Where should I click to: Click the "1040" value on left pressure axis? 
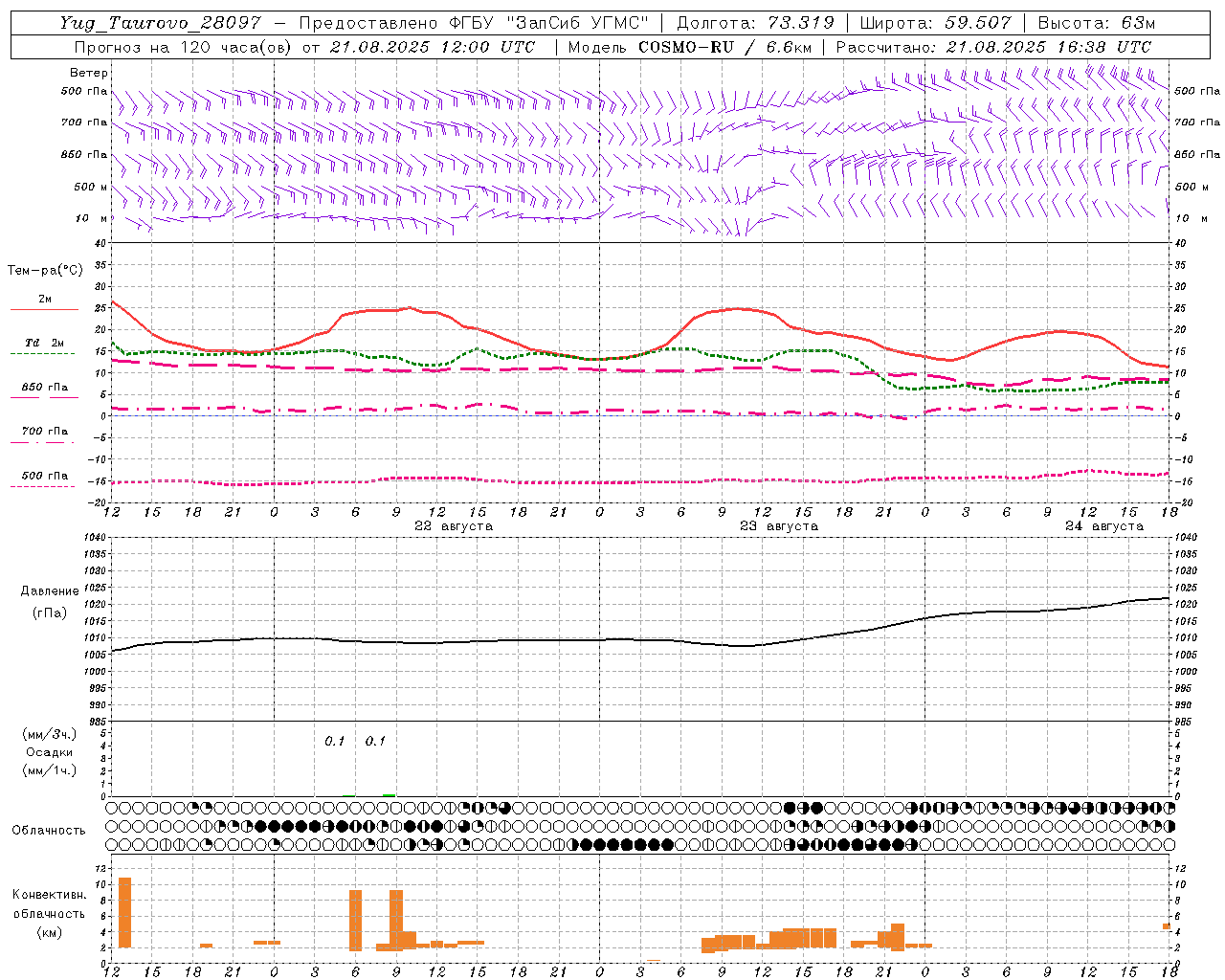point(93,538)
